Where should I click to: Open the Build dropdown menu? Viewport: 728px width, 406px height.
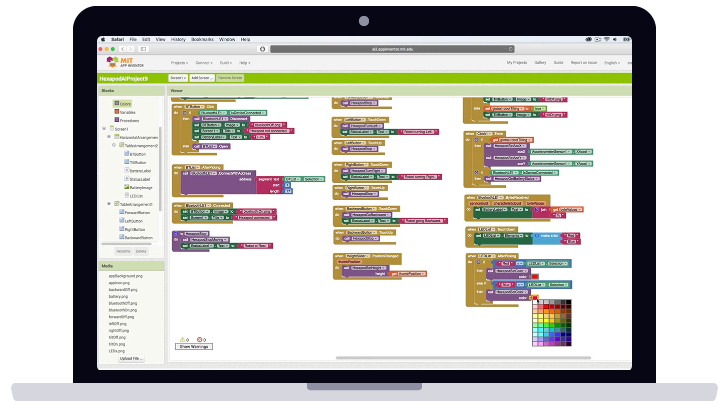(226, 63)
